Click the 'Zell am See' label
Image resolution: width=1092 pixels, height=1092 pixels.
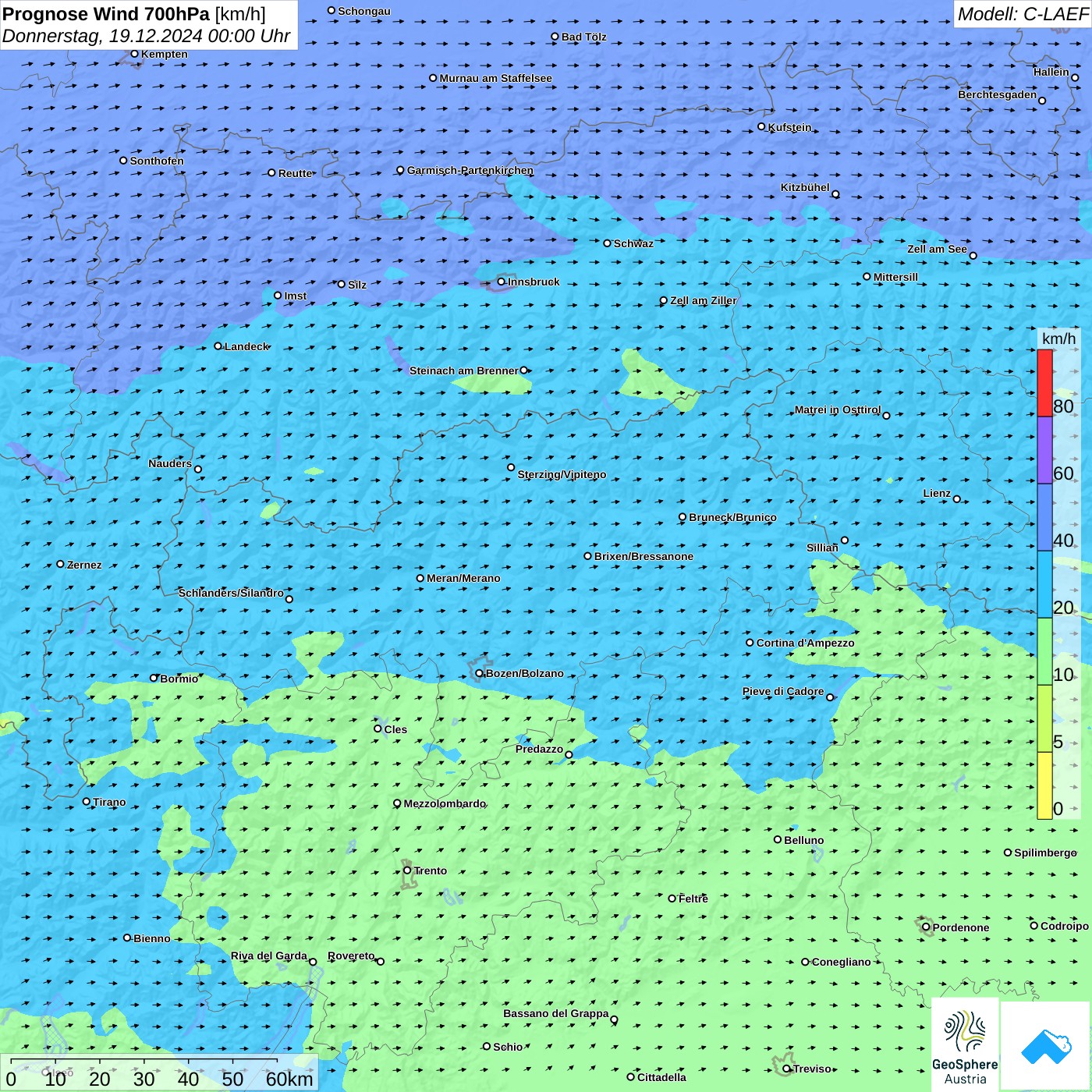pyautogui.click(x=937, y=249)
